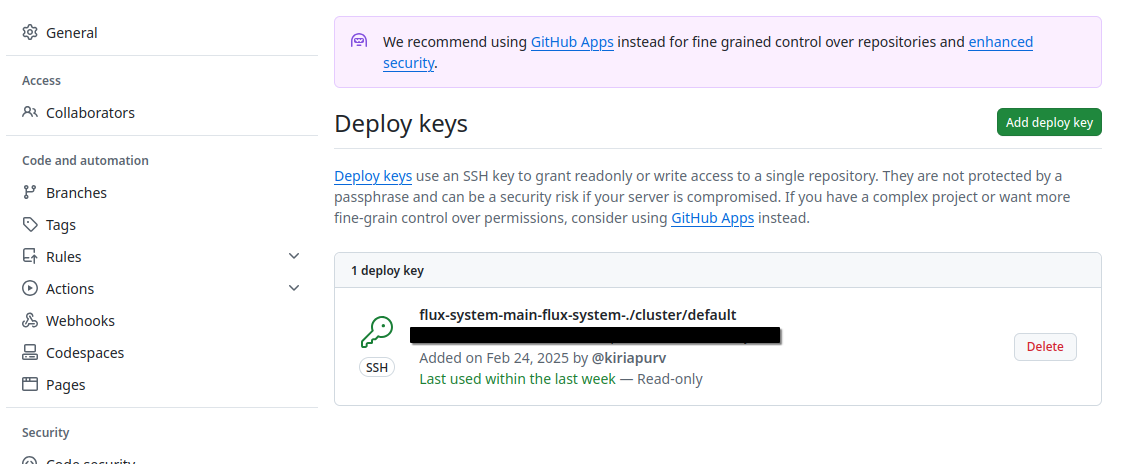This screenshot has height=464, width=1139.
Task: Click the green SSH key icon
Action: (377, 331)
